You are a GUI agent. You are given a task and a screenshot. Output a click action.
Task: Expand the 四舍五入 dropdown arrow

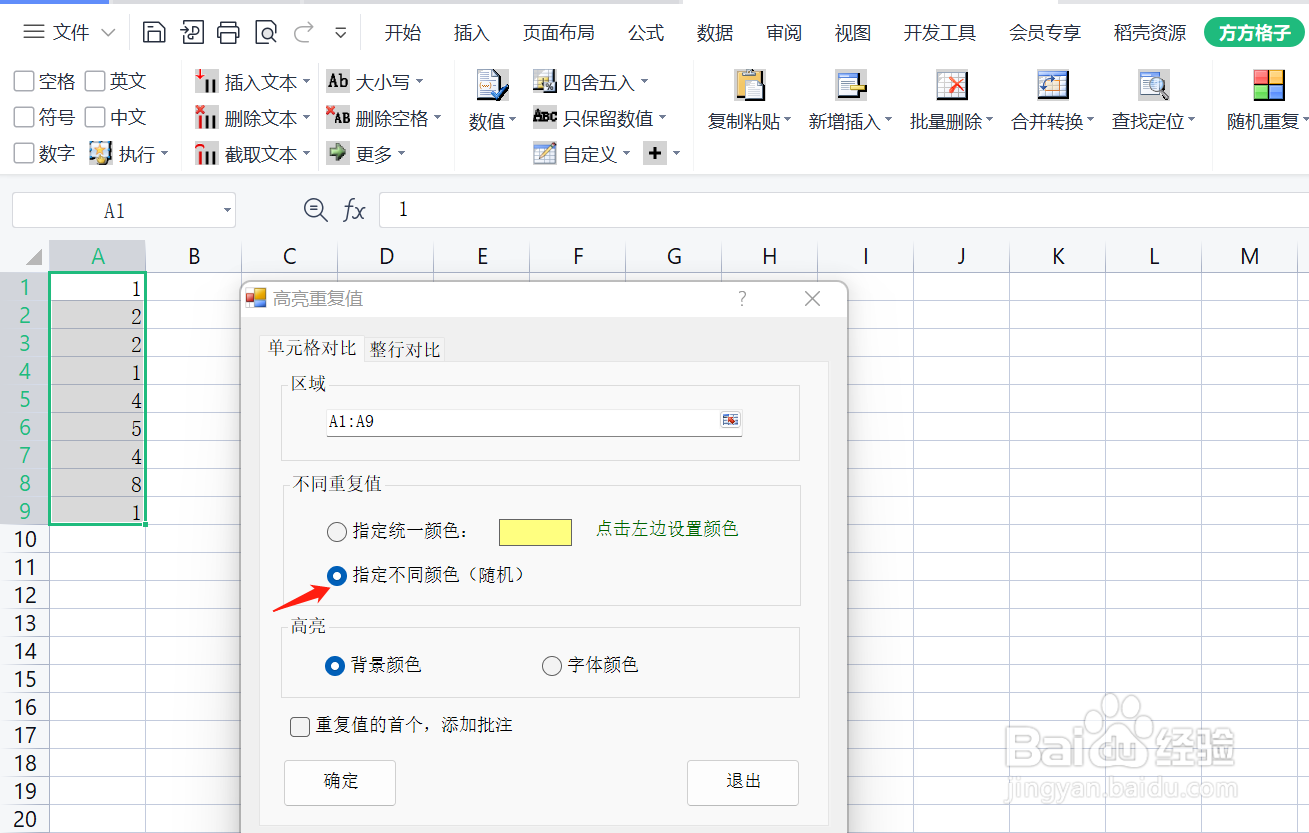coord(644,82)
